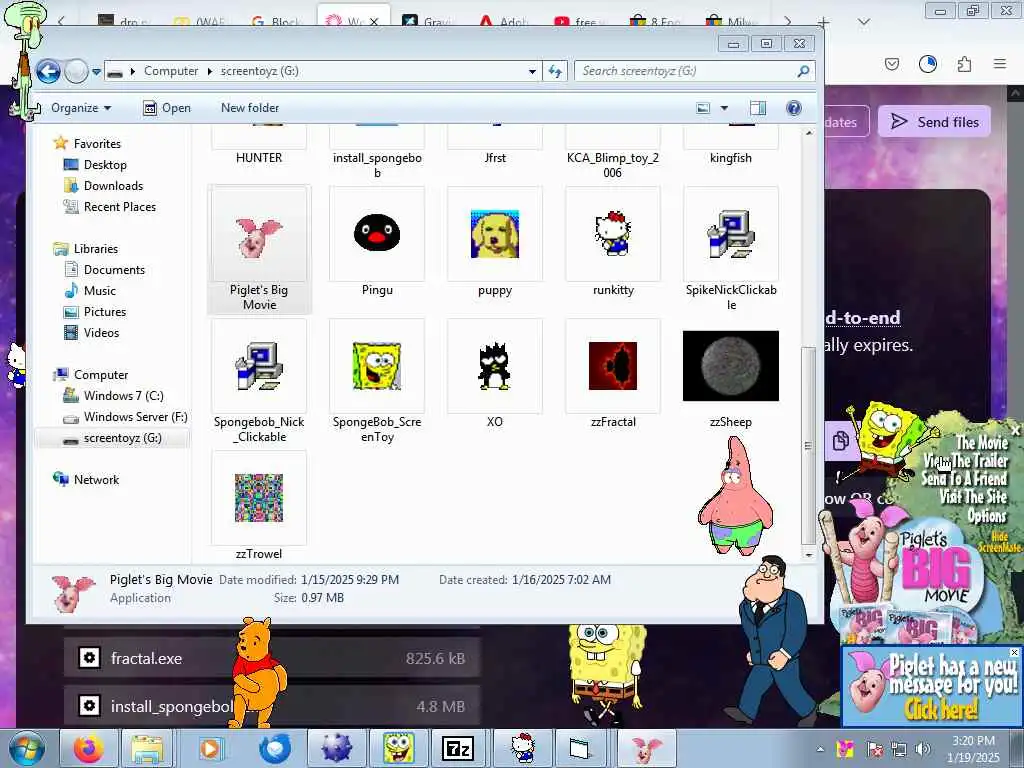Expand the address bar history dropdown

point(532,71)
